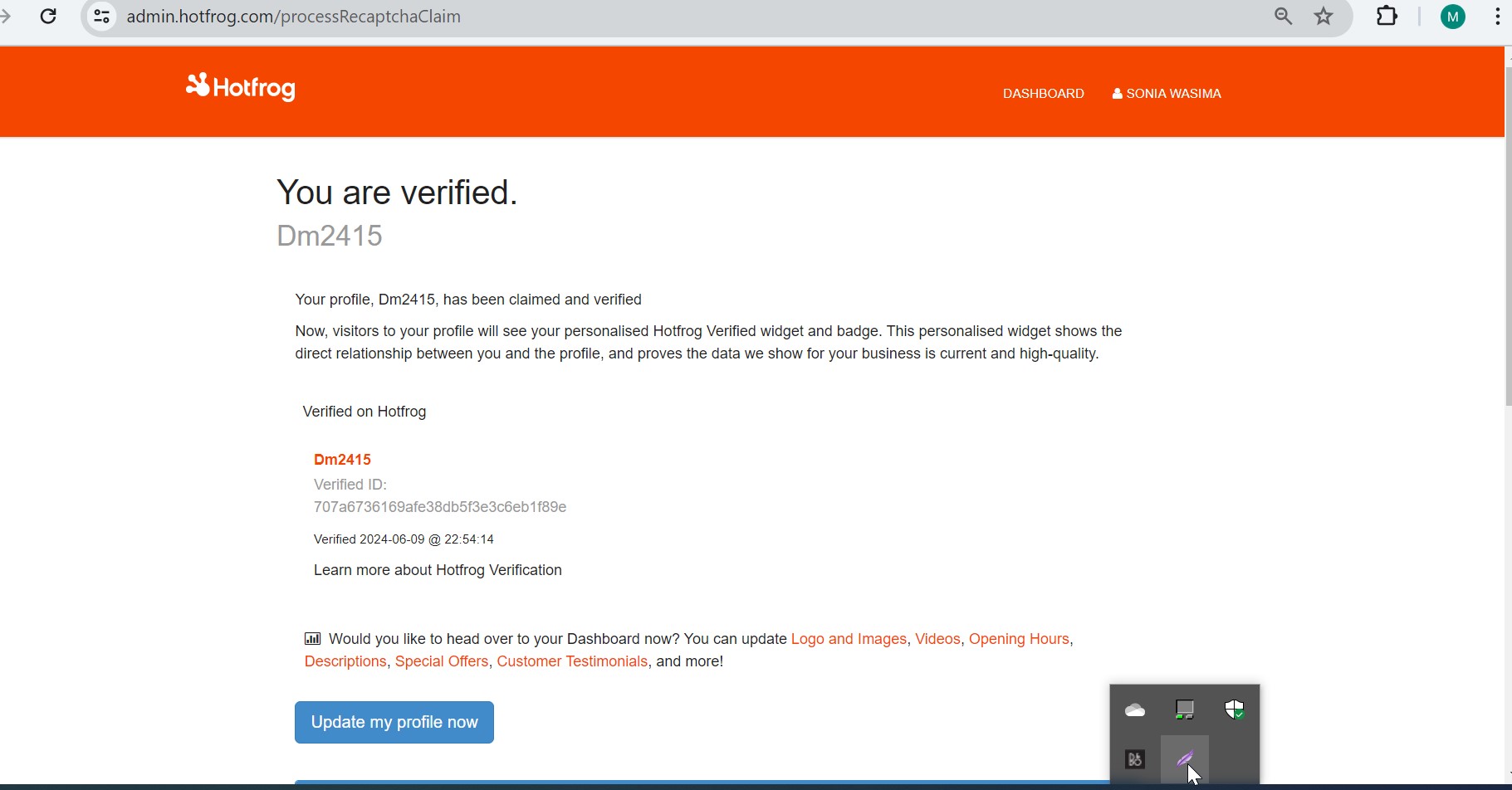The image size is (1512, 790).
Task: Open the Chrome profile avatar M
Action: [1453, 17]
